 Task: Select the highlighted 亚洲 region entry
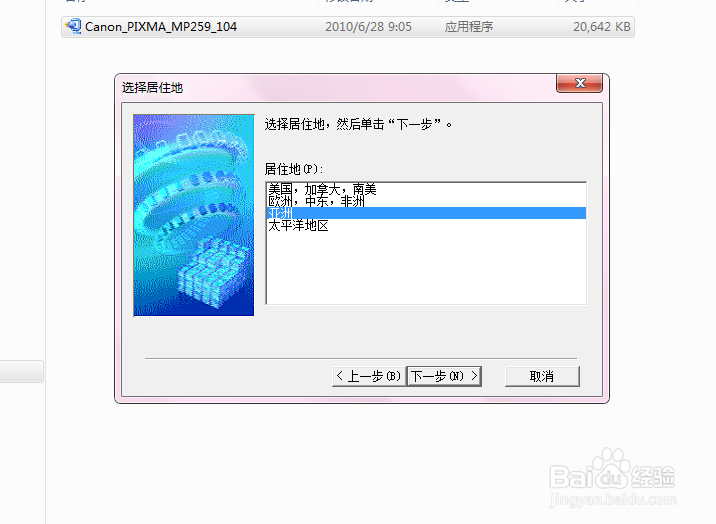coord(426,213)
